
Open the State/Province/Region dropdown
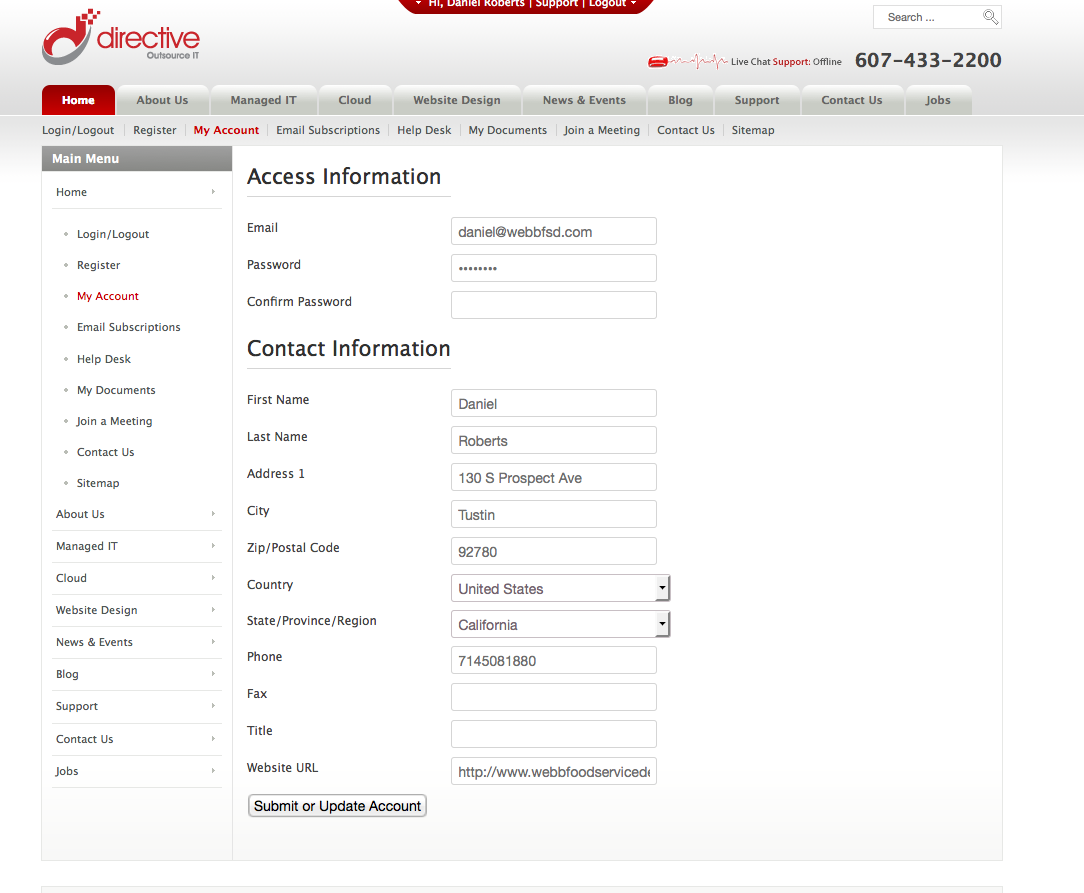point(661,624)
